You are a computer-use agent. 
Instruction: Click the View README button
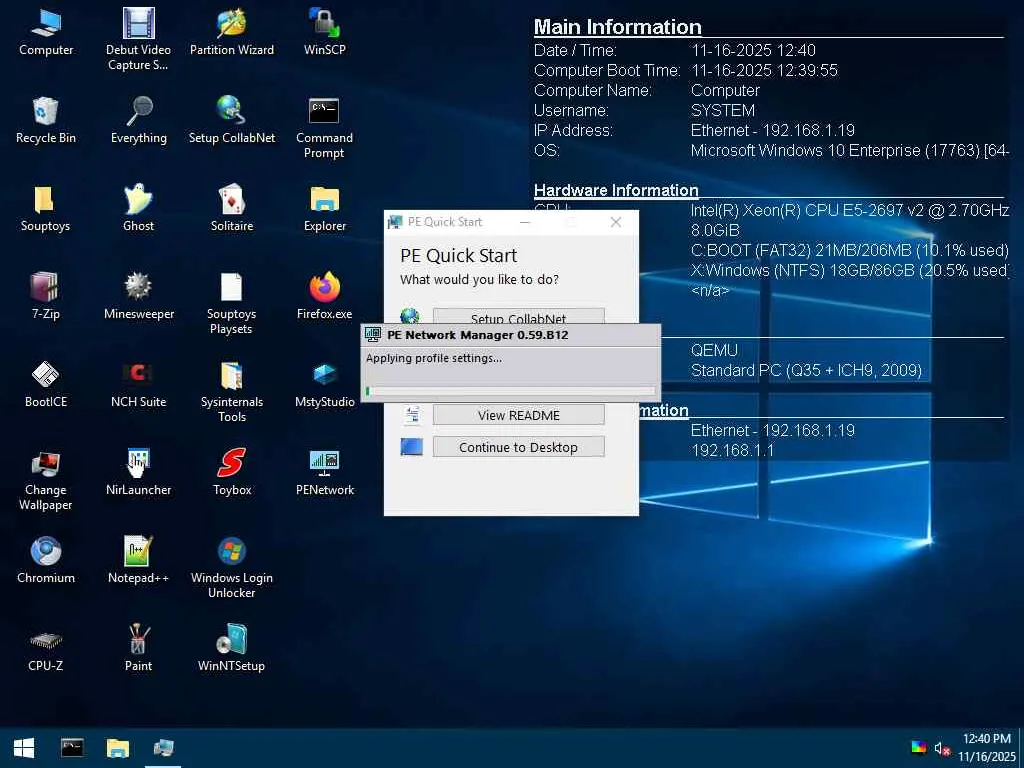pos(519,415)
